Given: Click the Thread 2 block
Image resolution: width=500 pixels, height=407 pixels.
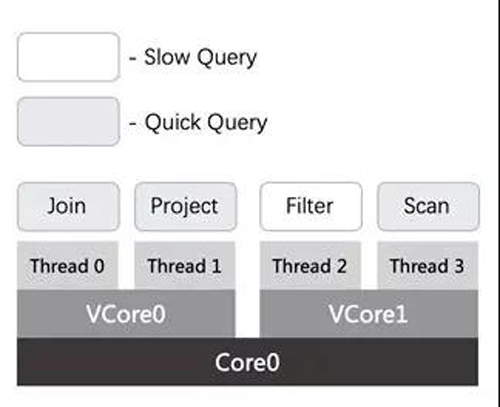Looking at the screenshot, I should 310,266.
